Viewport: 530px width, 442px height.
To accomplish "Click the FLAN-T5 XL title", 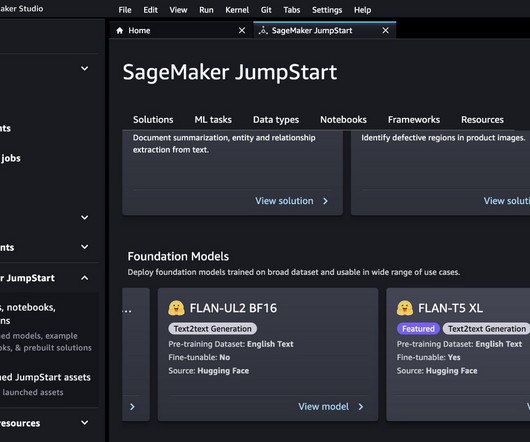I will pyautogui.click(x=450, y=308).
